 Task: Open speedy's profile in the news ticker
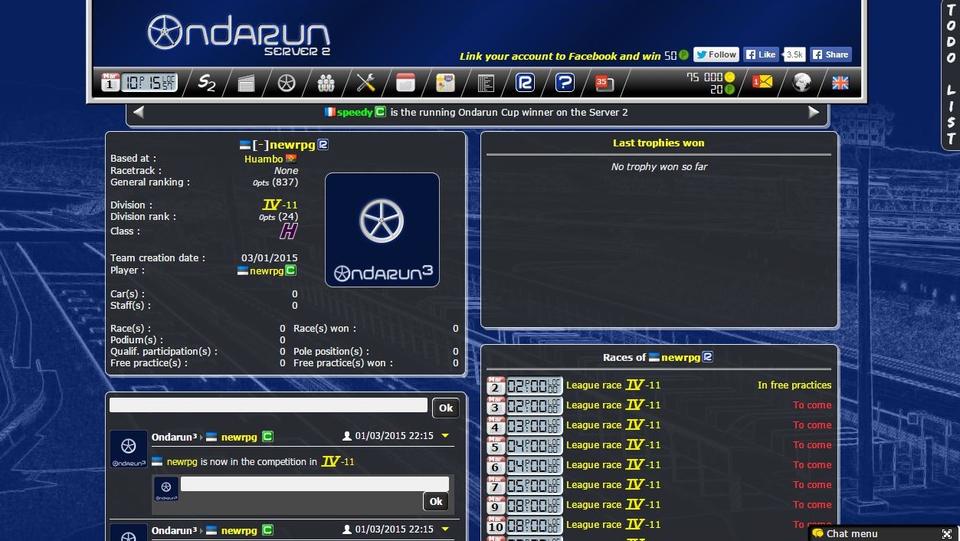point(354,112)
